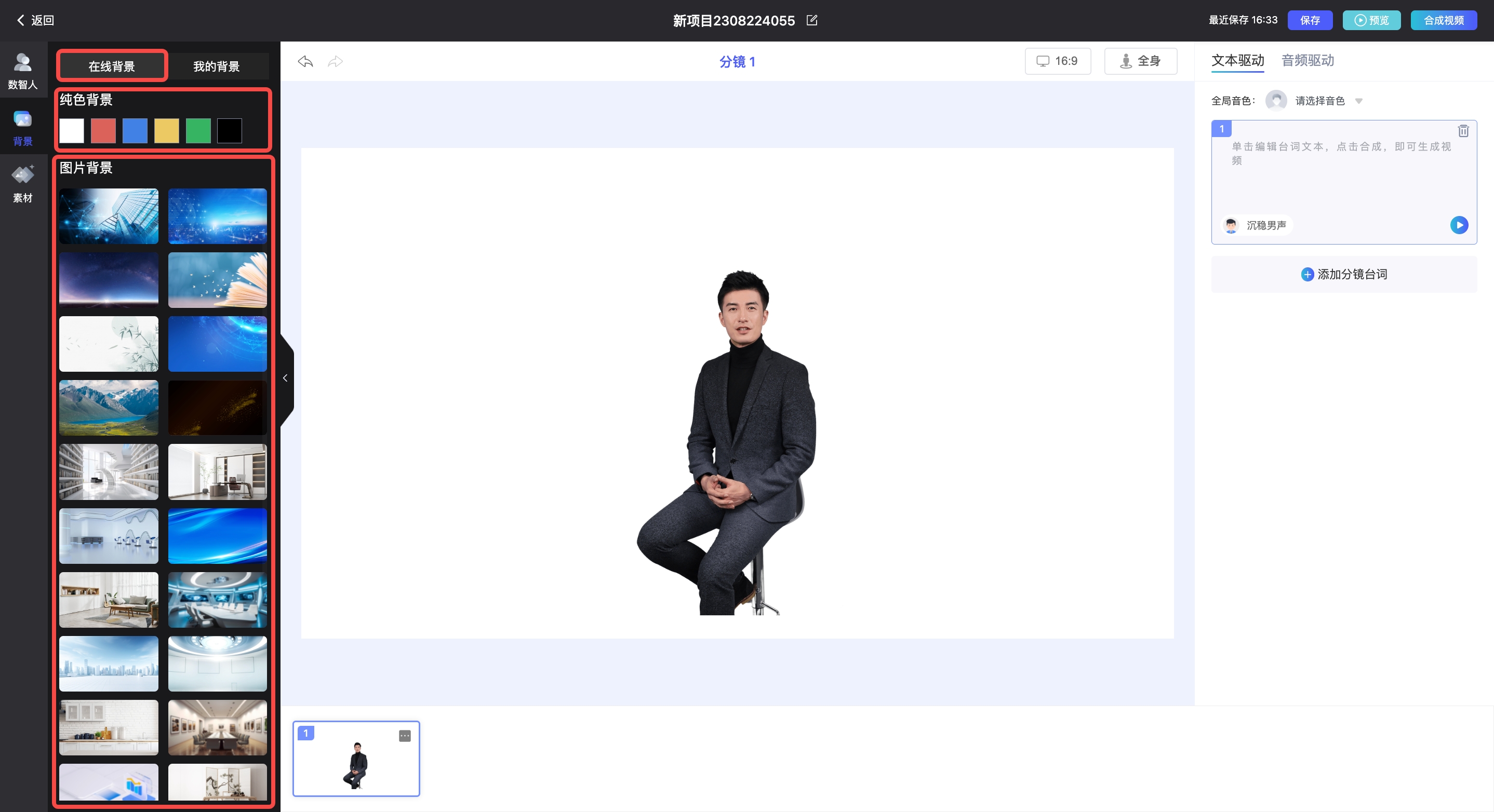Select the white circular ceiling studio background
This screenshot has height=812, width=1494.
tap(218, 664)
